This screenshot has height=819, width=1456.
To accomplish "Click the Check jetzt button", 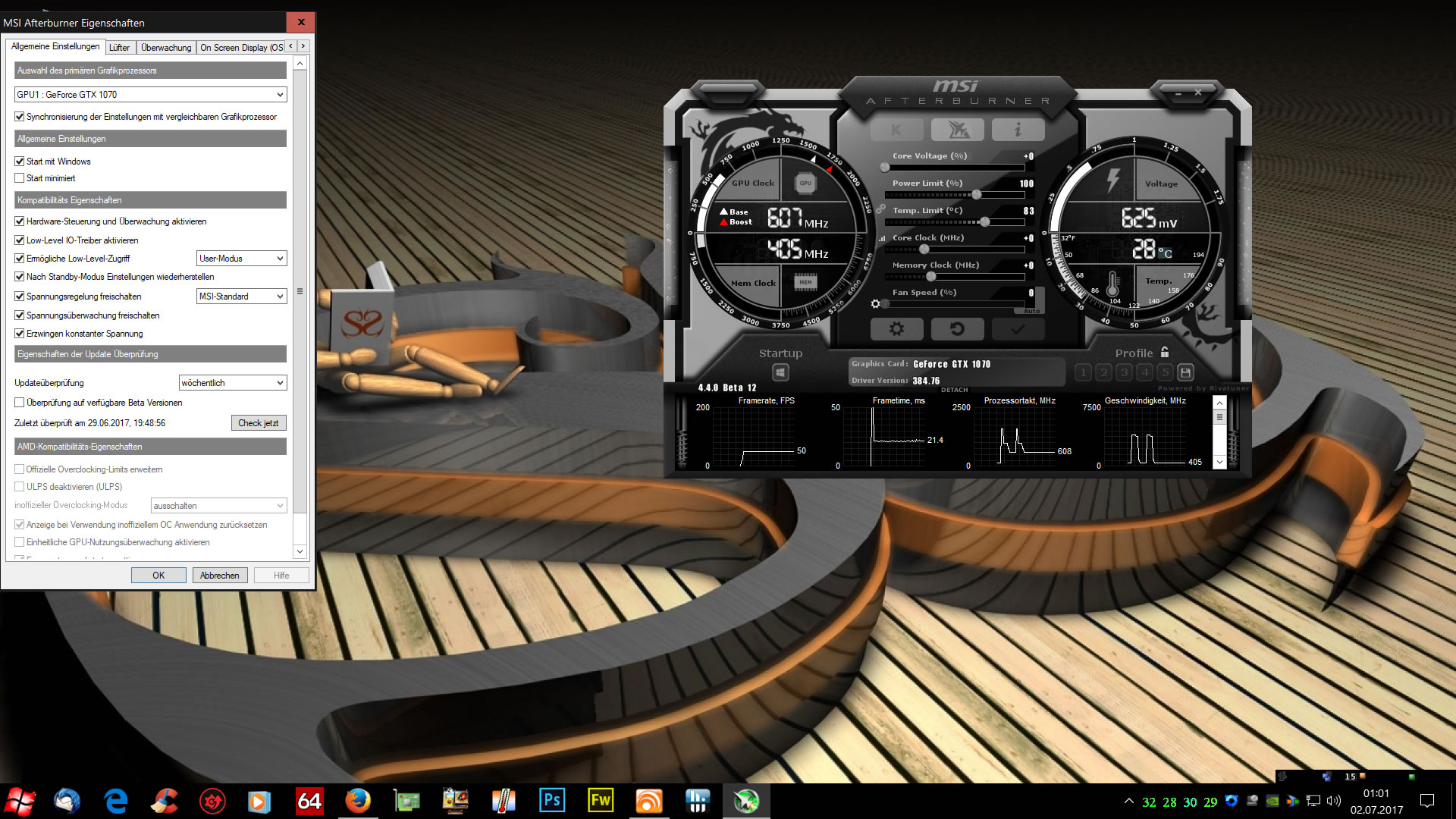I will click(258, 423).
